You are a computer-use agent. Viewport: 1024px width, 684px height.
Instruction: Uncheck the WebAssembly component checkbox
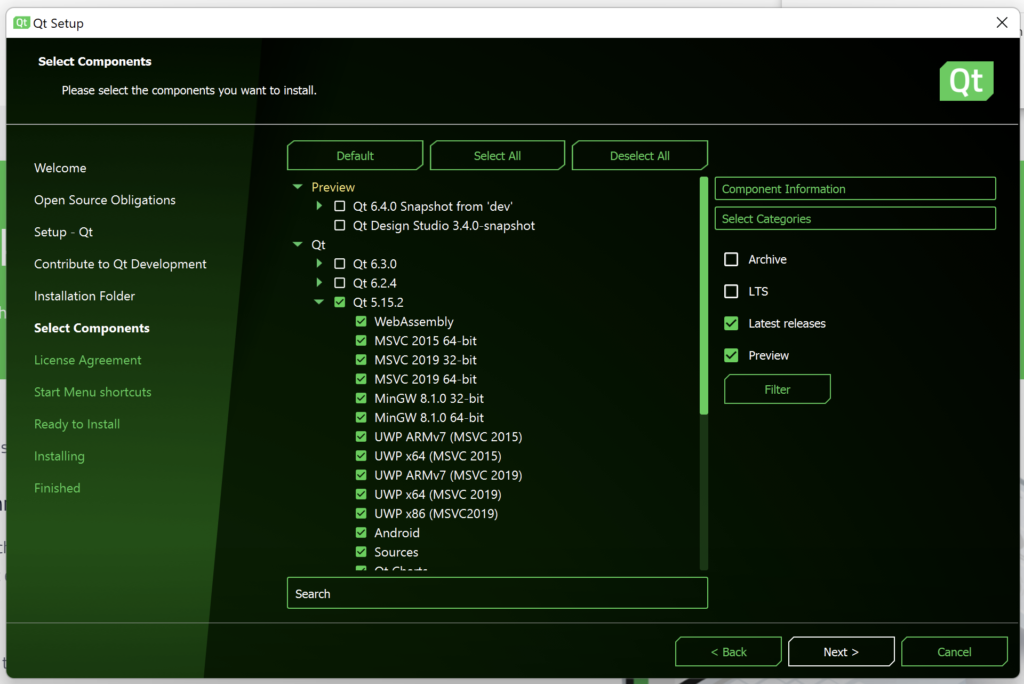[x=361, y=321]
